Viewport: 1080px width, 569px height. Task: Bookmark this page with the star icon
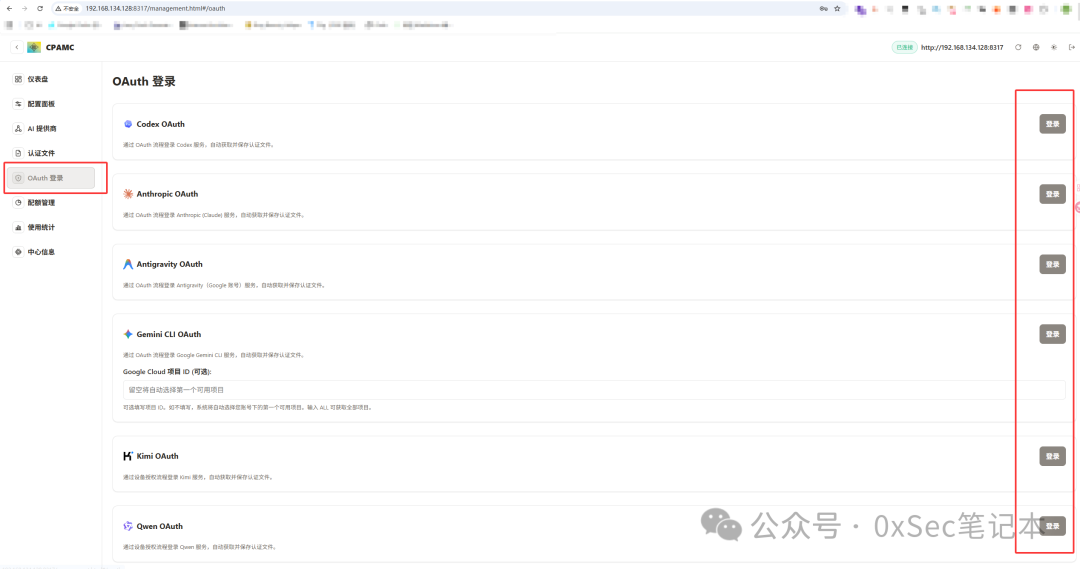838,8
